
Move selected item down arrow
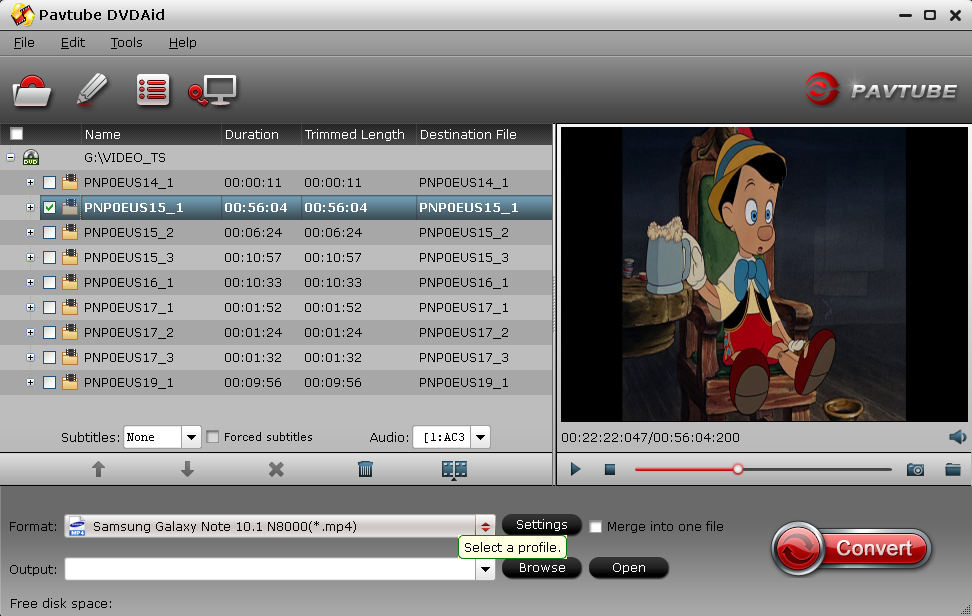(x=187, y=469)
